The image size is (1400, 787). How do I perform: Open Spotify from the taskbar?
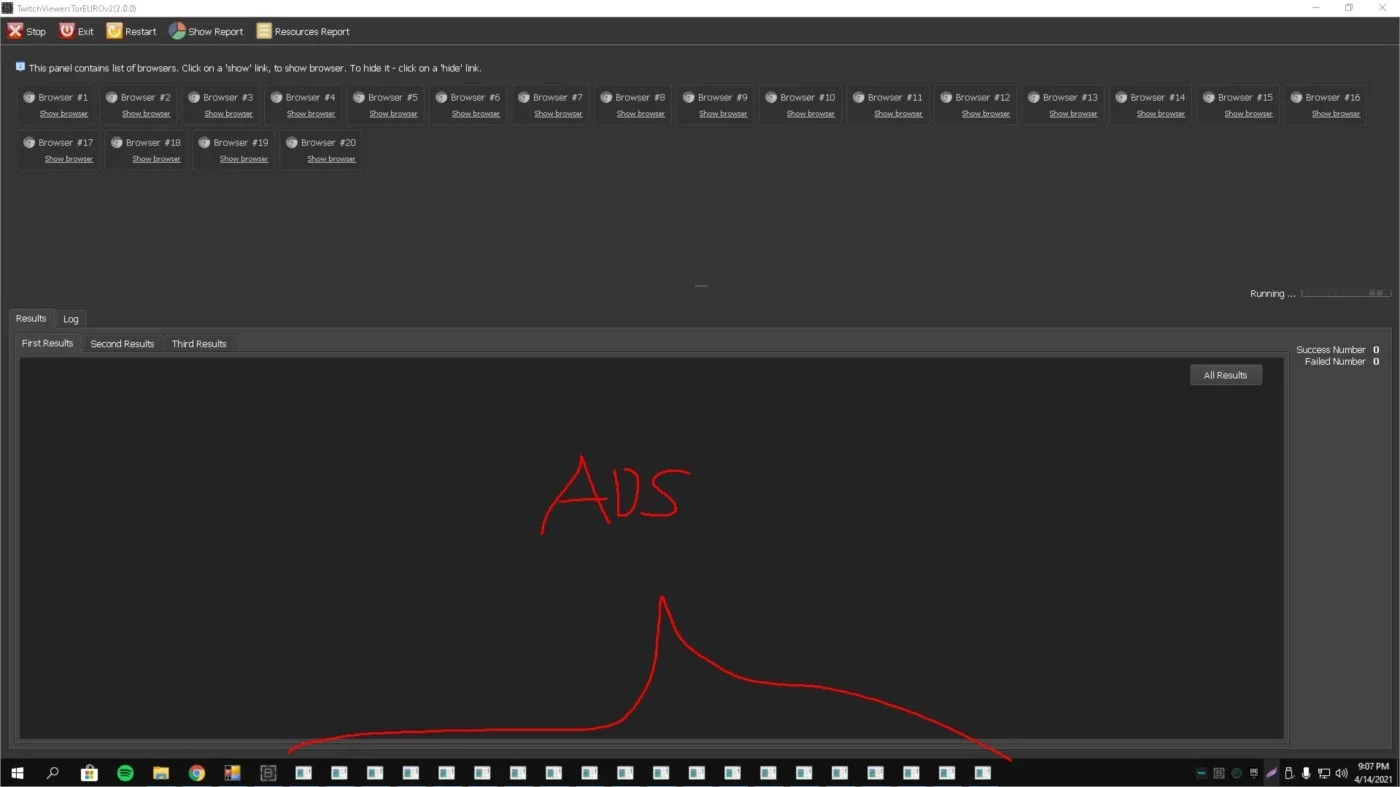[x=125, y=773]
